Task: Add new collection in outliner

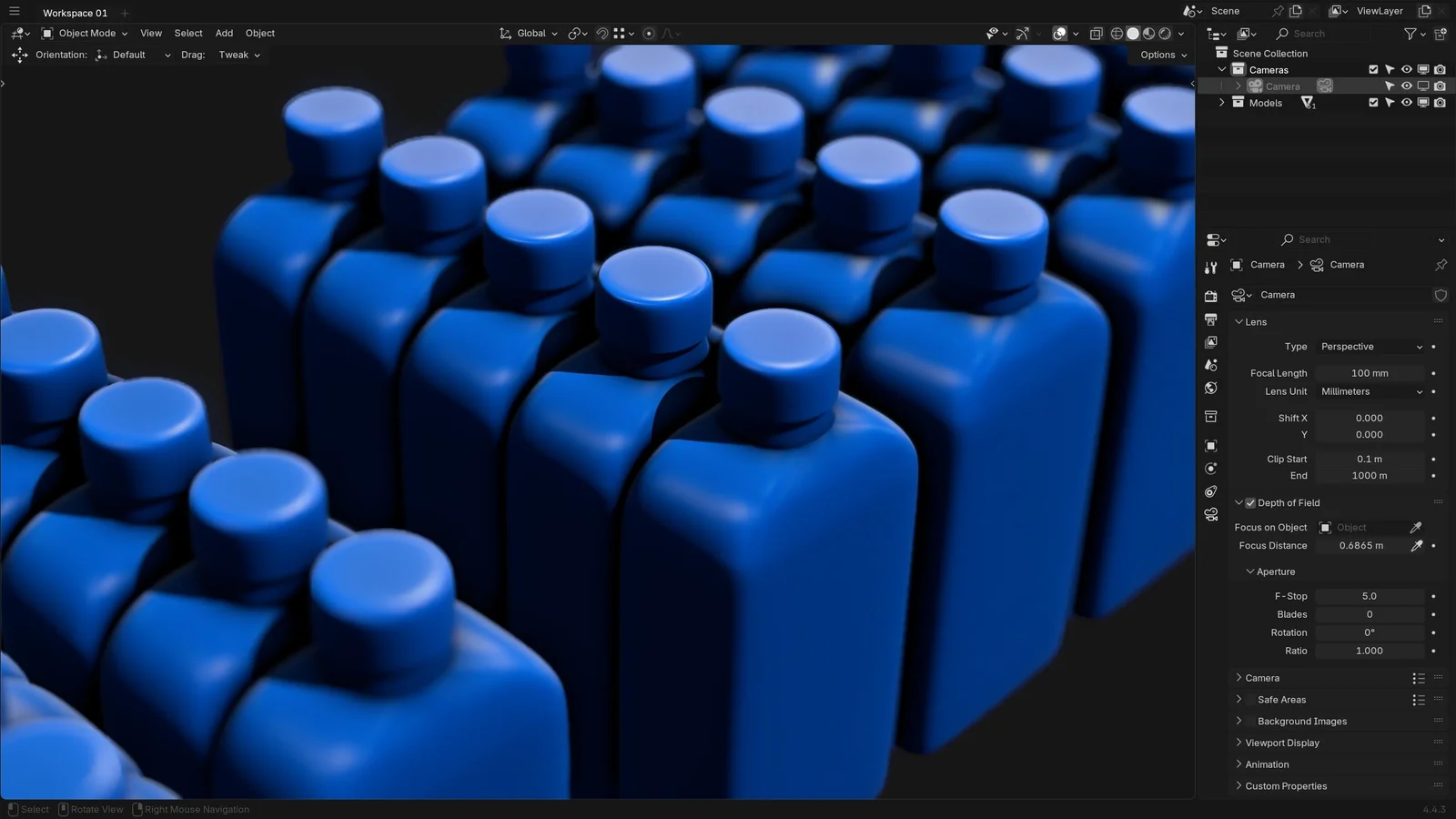Action: [x=1440, y=34]
